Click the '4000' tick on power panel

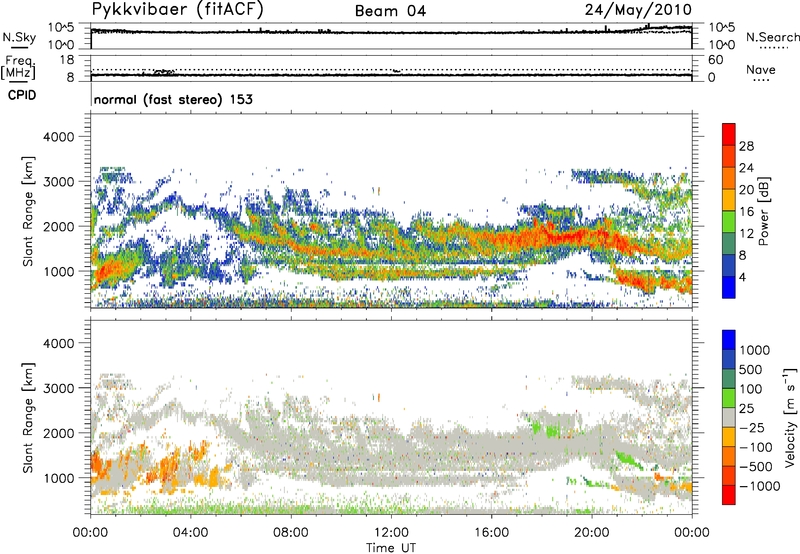click(x=58, y=137)
